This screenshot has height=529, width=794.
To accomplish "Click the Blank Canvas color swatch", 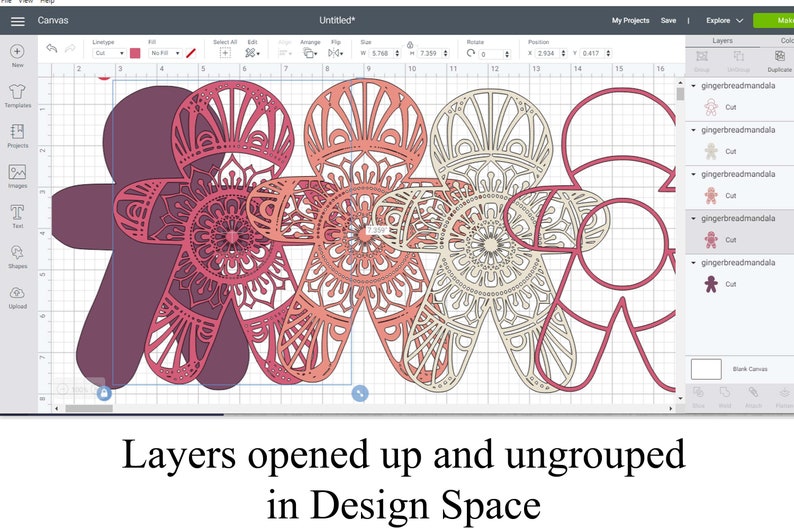I will tap(706, 369).
